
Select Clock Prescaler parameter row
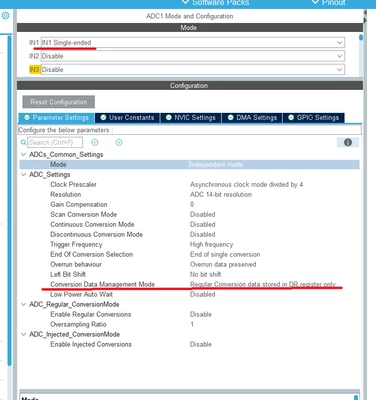(189, 185)
